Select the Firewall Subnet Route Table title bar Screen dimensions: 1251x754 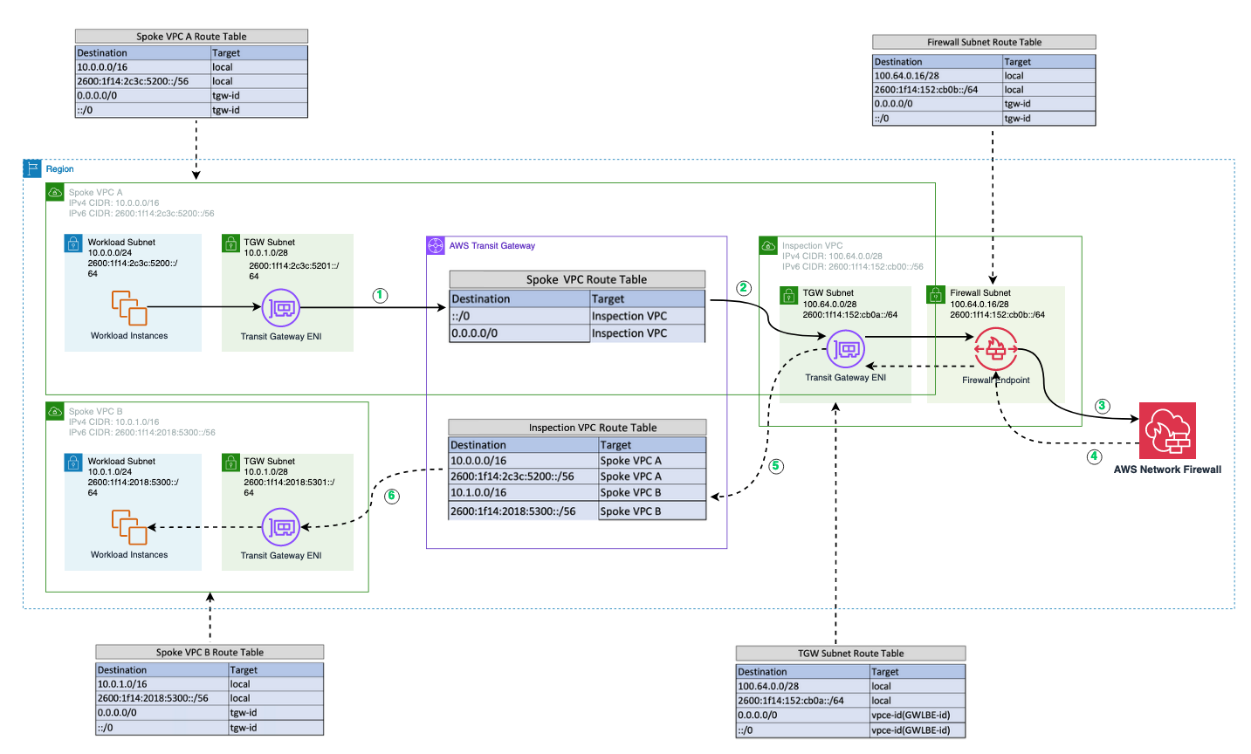tap(984, 41)
